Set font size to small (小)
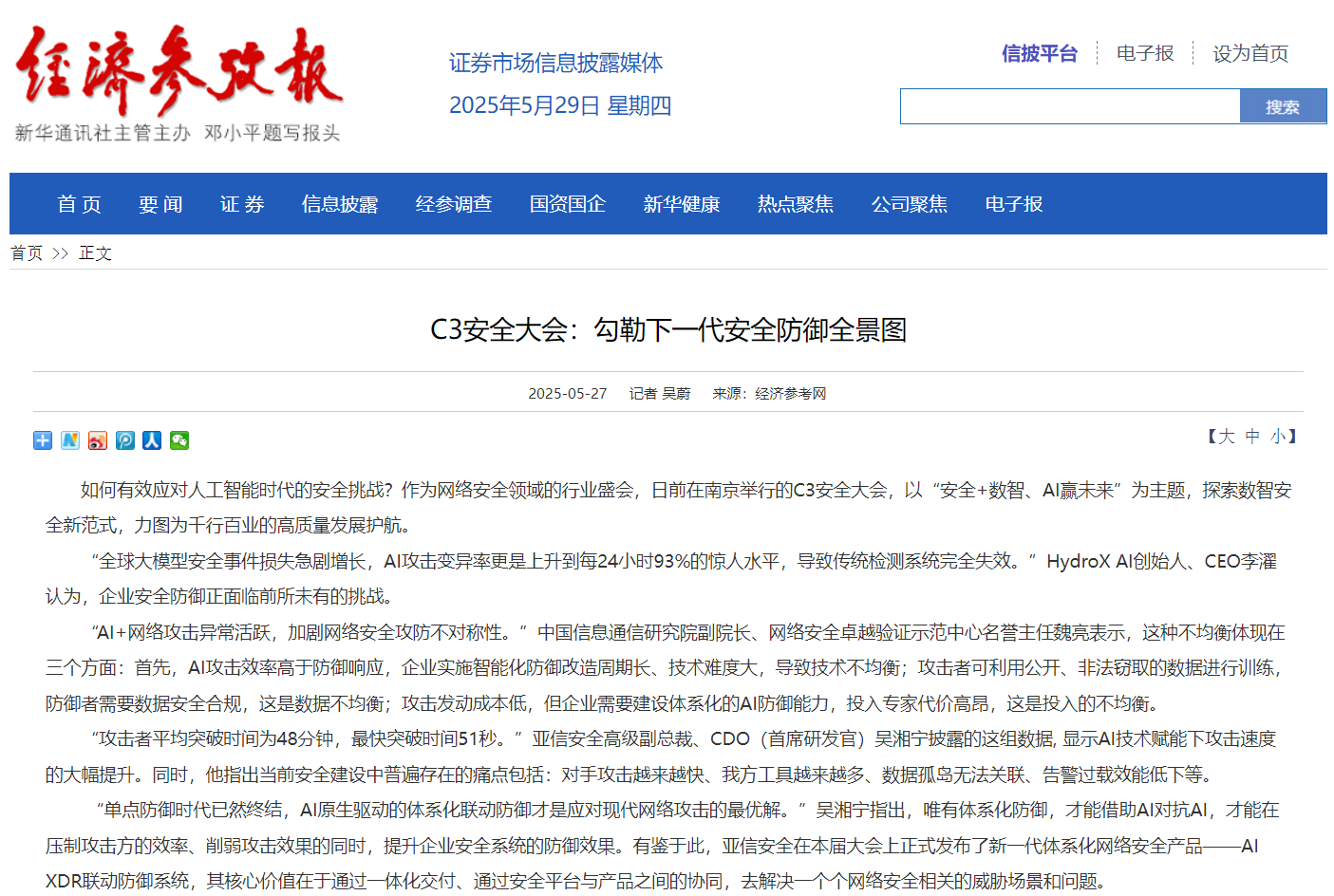 [1278, 437]
